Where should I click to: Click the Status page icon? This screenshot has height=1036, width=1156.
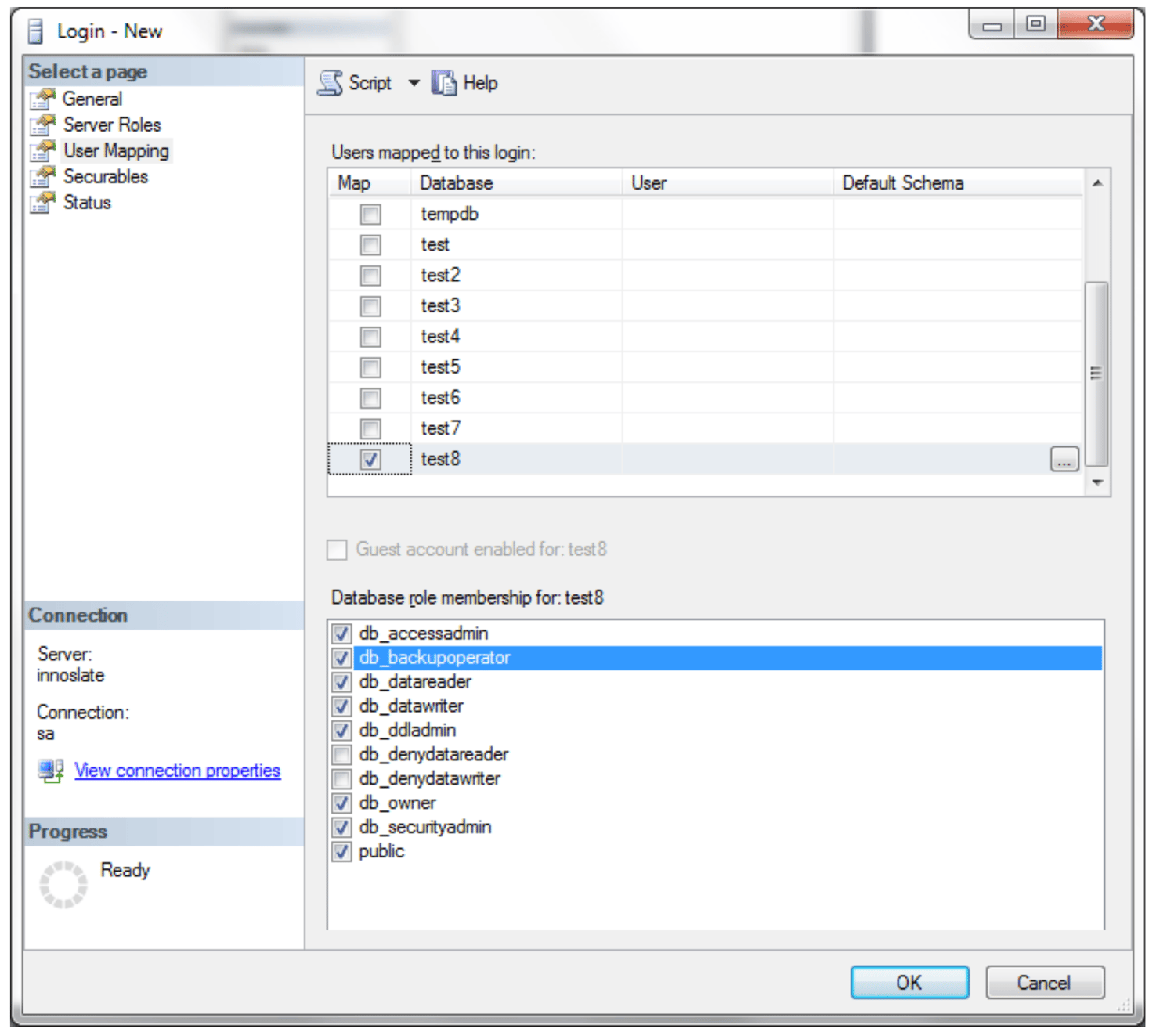42,202
